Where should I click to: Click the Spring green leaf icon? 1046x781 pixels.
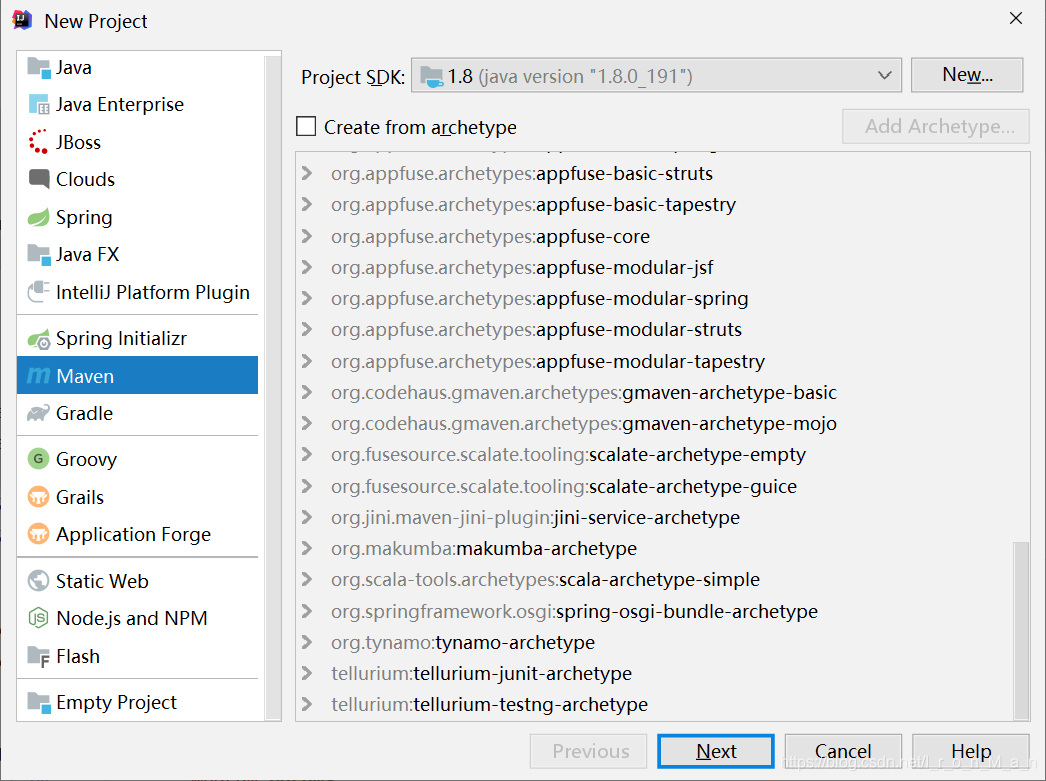point(39,217)
